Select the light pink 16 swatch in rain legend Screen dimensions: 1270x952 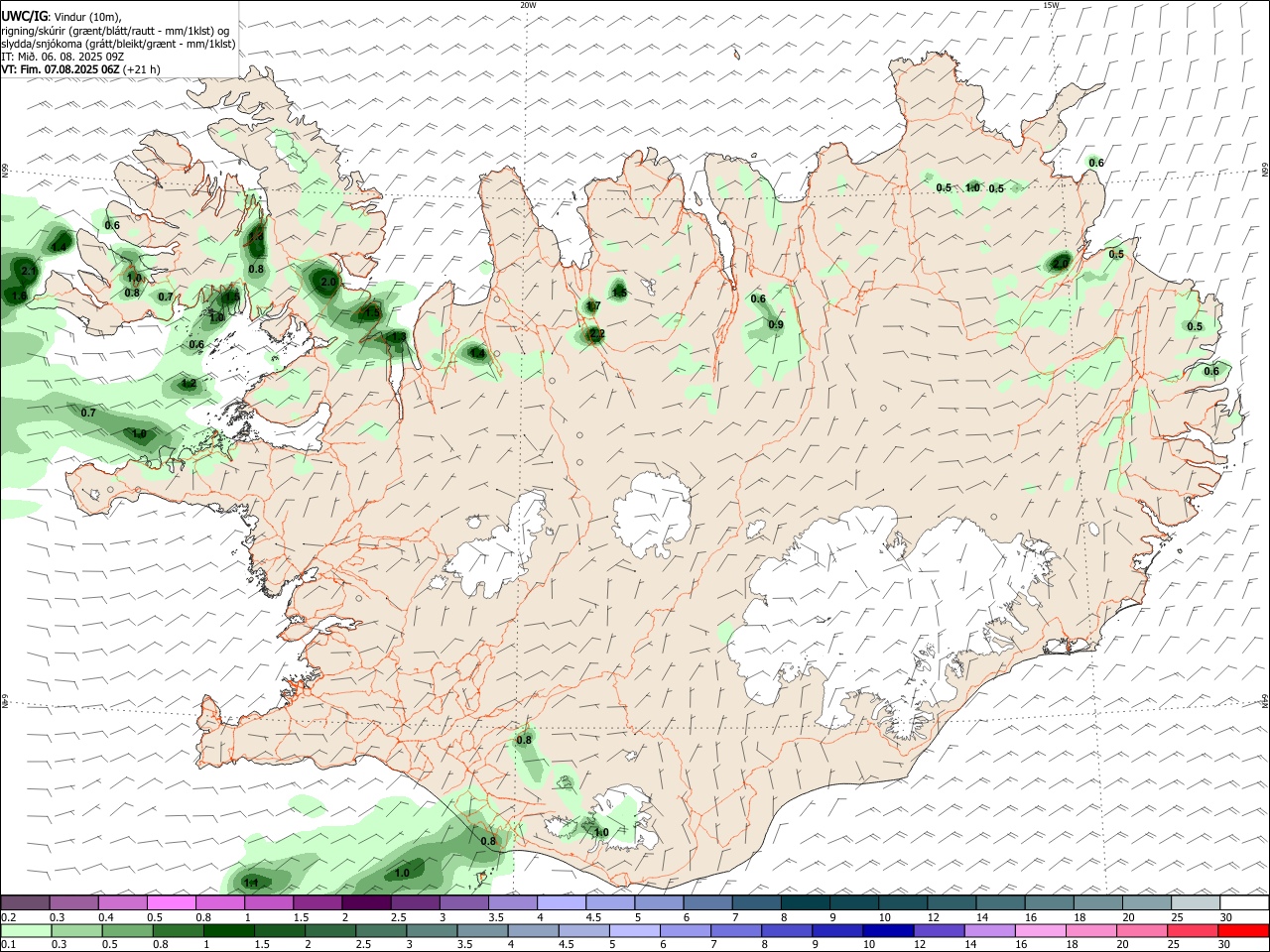tap(1041, 931)
